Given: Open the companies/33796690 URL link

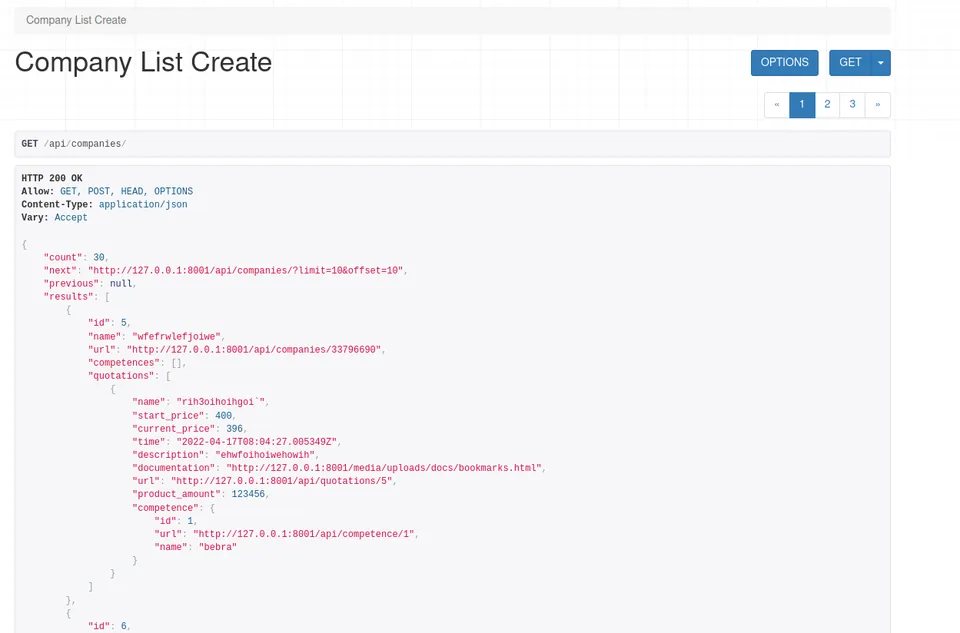Looking at the screenshot, I should pyautogui.click(x=254, y=350).
